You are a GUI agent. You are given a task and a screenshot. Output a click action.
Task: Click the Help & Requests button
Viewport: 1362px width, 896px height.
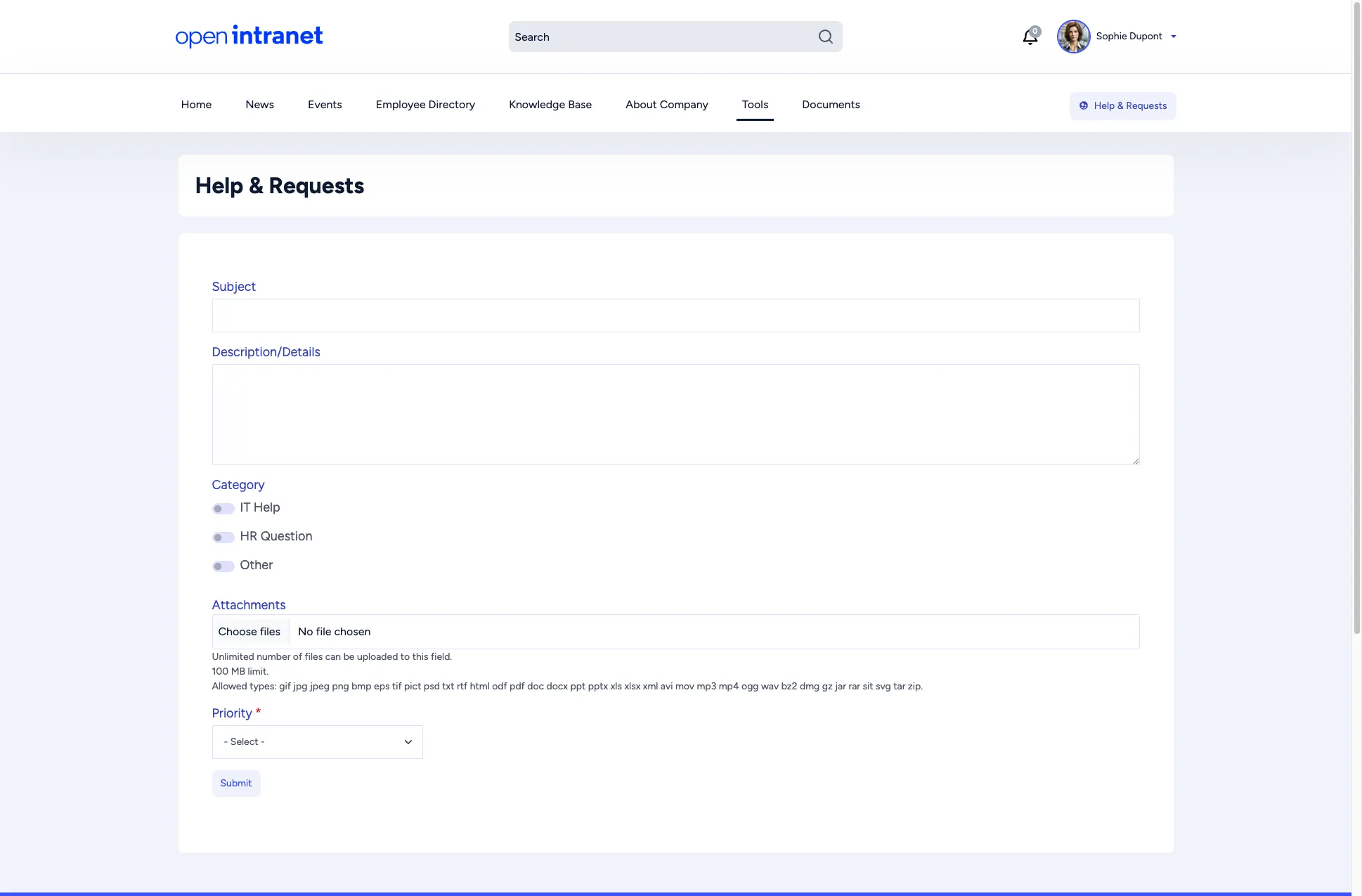(1122, 106)
